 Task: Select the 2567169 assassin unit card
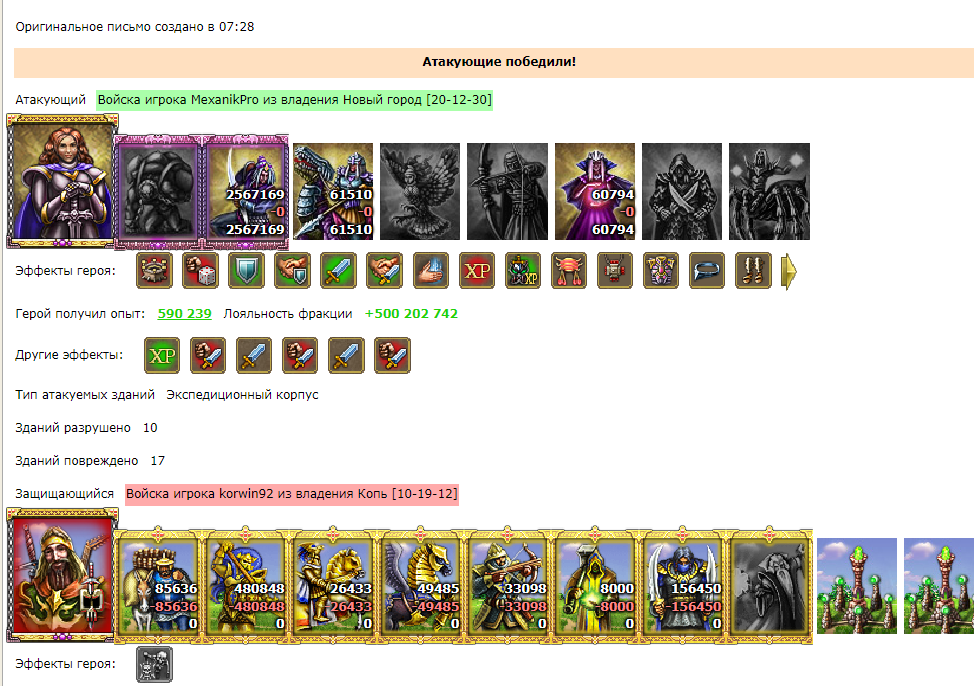(245, 191)
